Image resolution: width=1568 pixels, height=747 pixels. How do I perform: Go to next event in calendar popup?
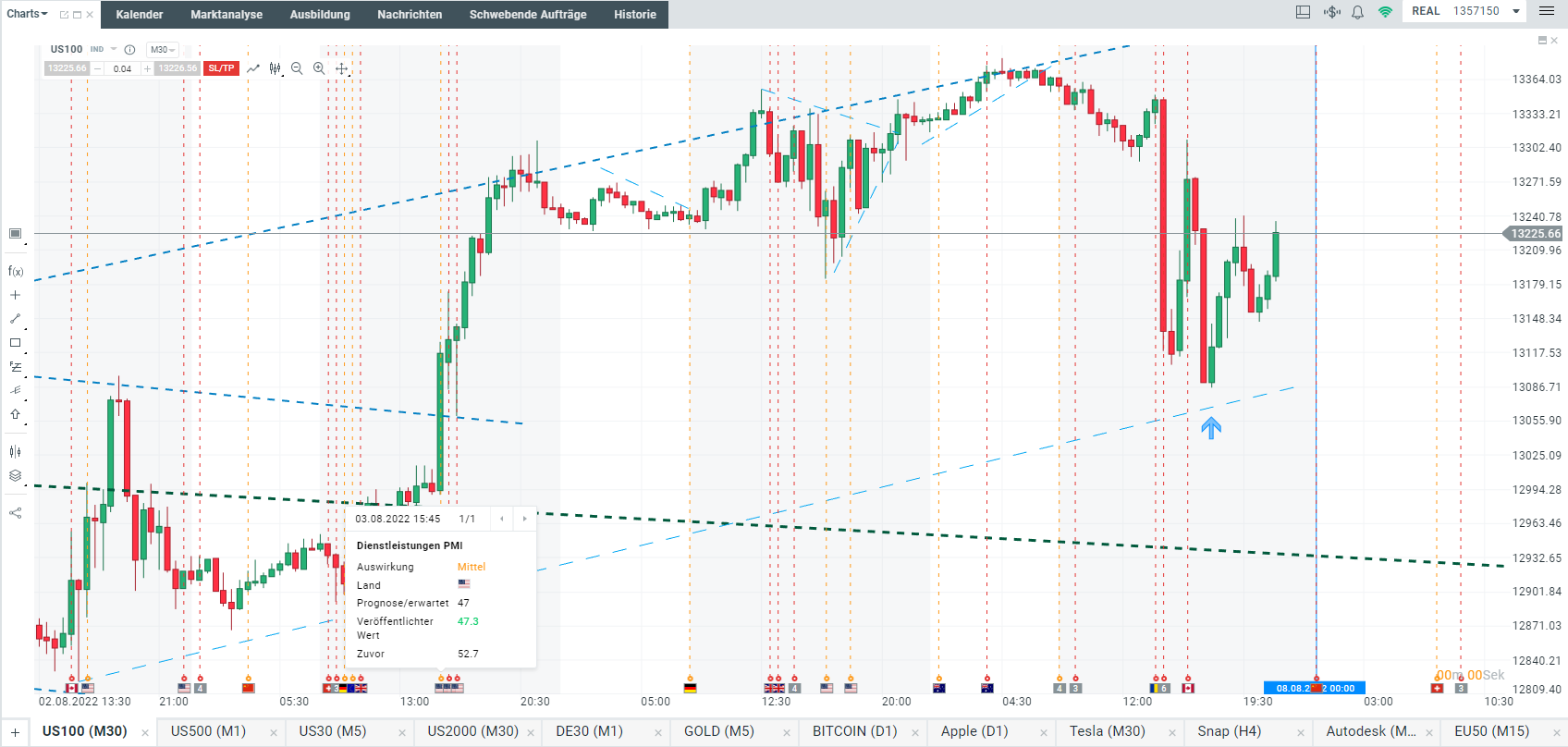pos(524,519)
